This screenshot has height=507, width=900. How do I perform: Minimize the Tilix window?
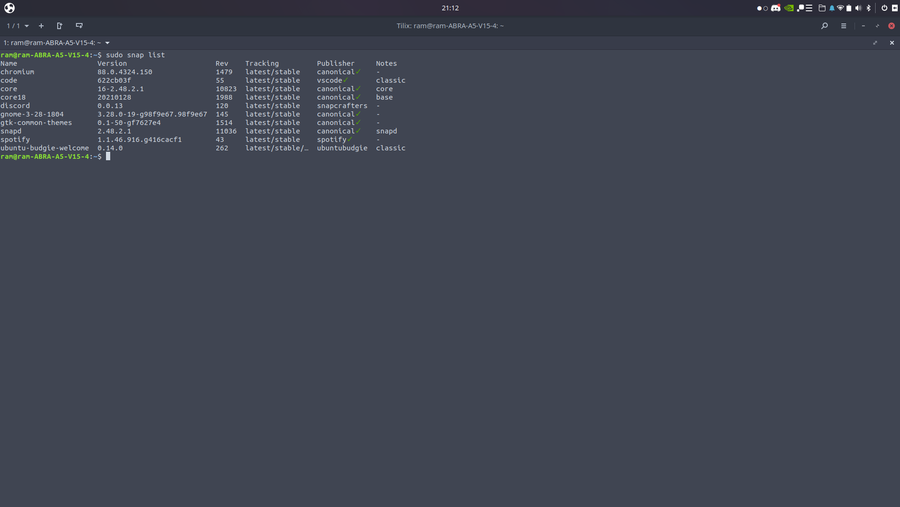click(863, 26)
